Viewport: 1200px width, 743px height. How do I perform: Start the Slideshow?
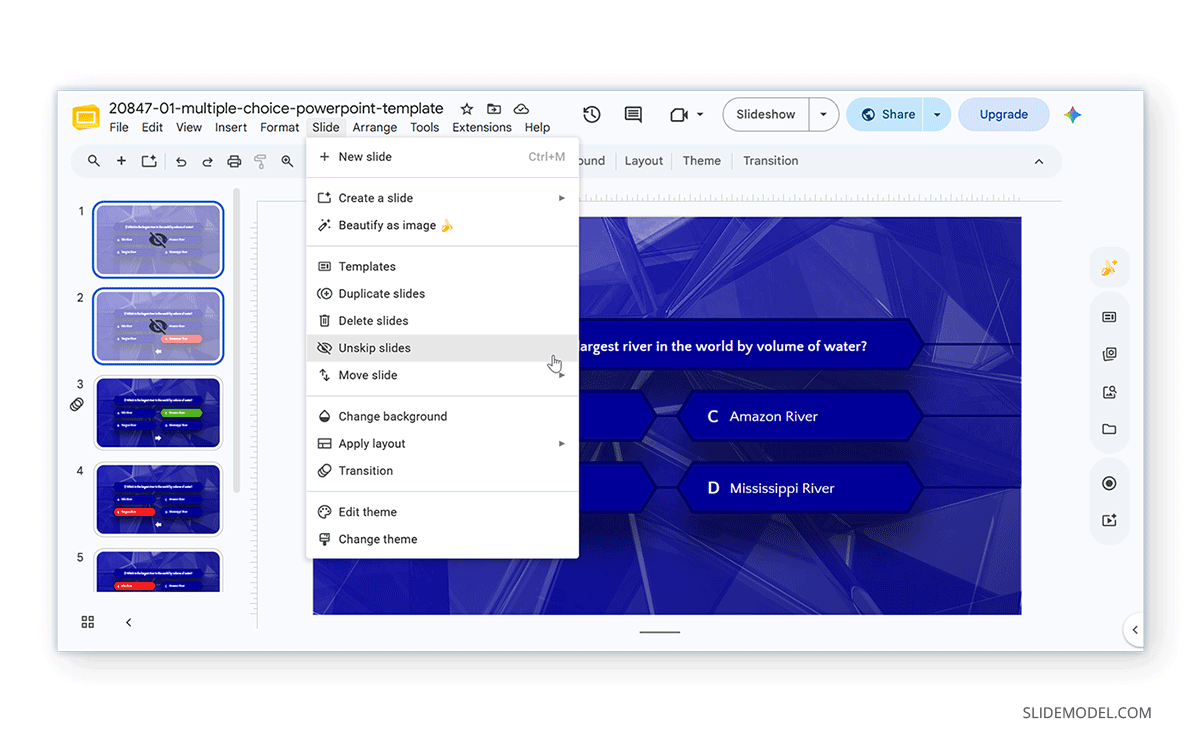click(x=766, y=115)
